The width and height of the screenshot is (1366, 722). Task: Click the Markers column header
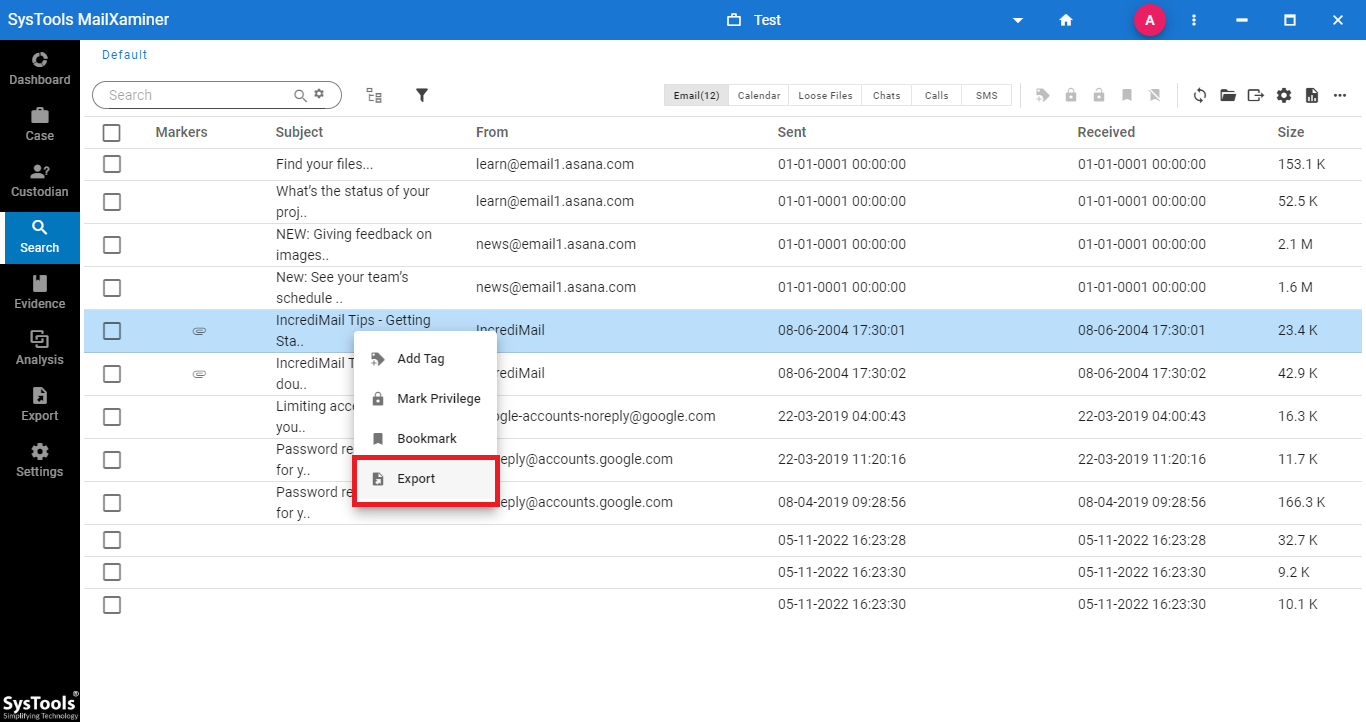(181, 132)
